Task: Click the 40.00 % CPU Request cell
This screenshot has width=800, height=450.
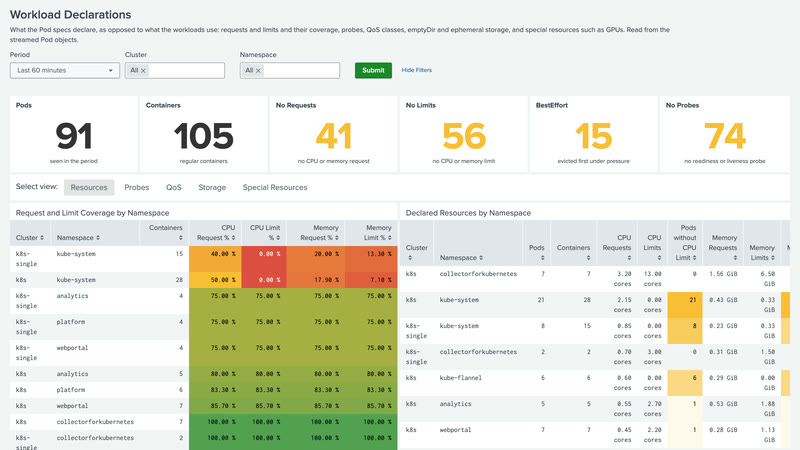Action: tap(215, 259)
